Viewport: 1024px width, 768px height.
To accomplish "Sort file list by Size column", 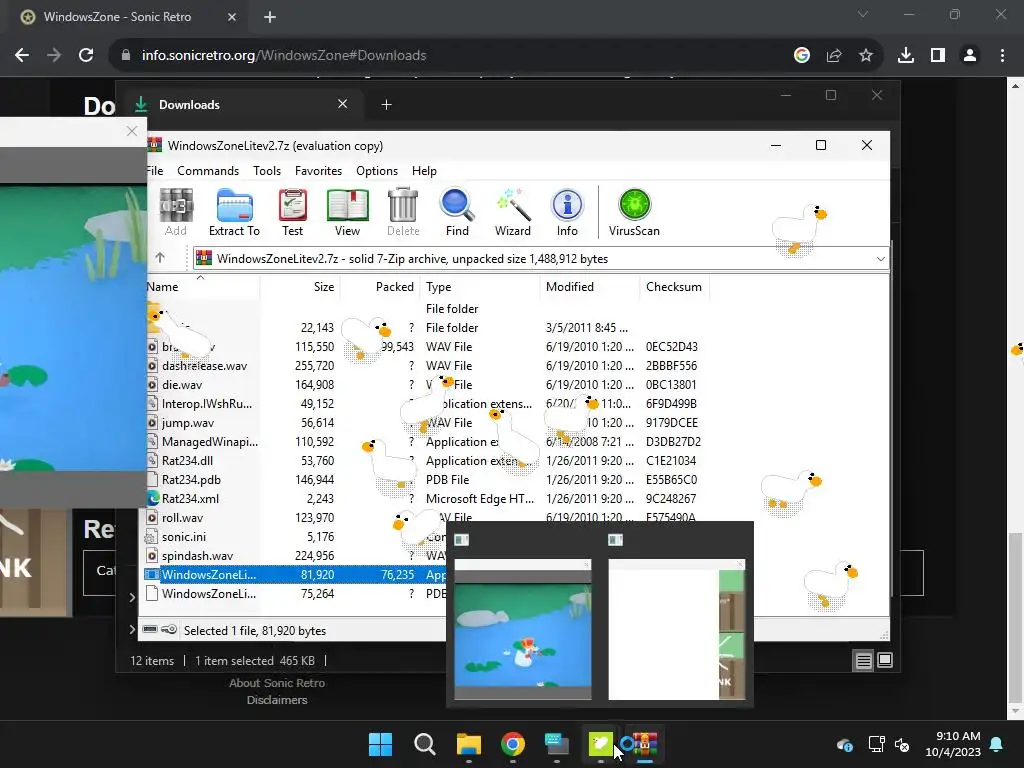I will coord(300,287).
